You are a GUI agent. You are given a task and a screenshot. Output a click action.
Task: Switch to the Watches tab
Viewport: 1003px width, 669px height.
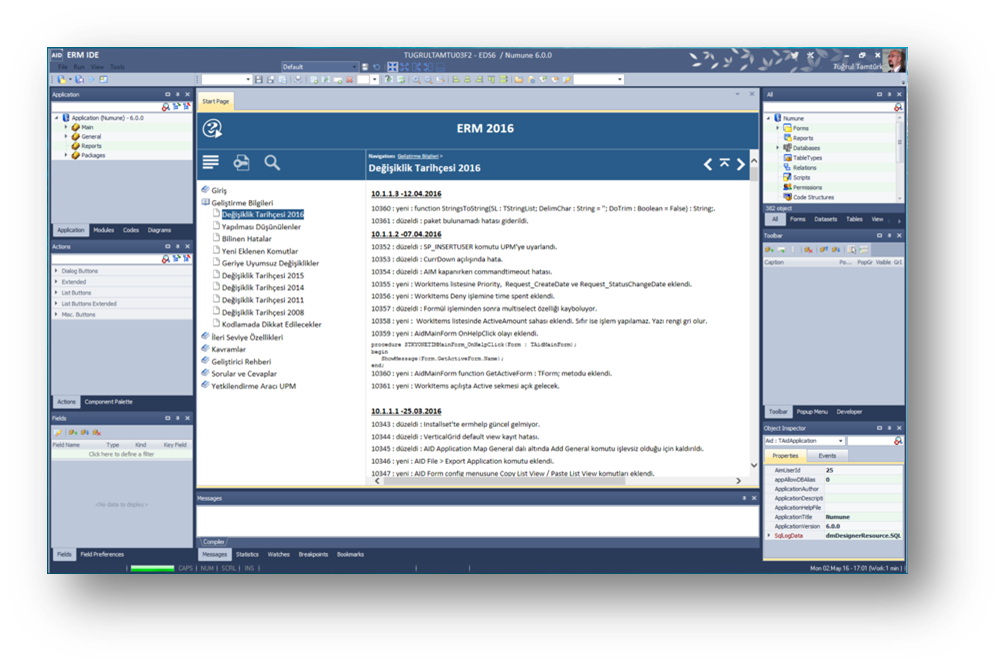pyautogui.click(x=278, y=554)
